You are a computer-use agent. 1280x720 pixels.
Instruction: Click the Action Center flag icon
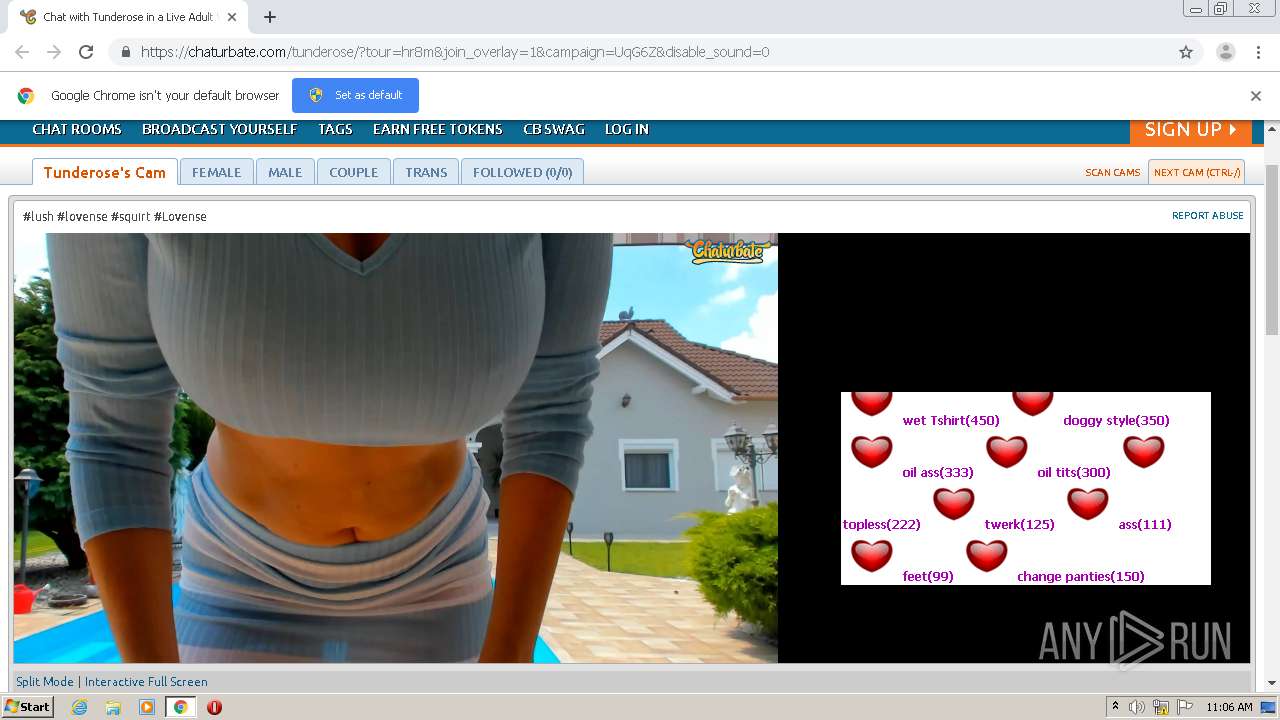[x=1185, y=707]
